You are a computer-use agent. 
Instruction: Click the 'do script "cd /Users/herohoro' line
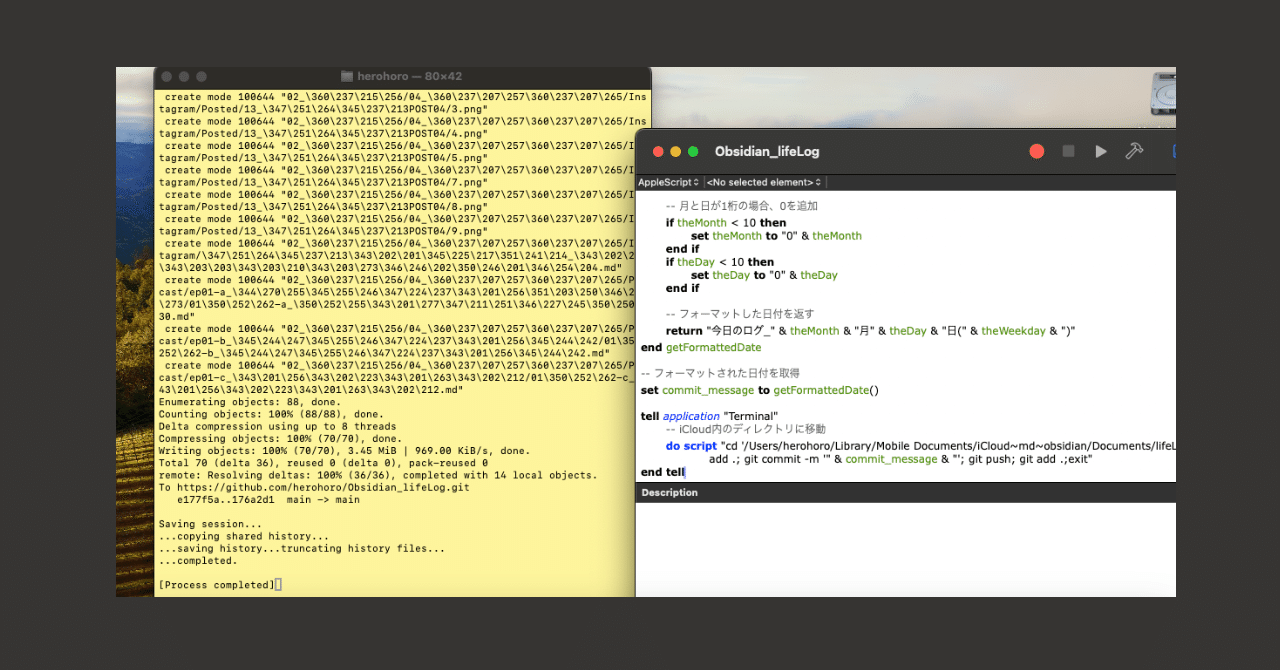920,446
